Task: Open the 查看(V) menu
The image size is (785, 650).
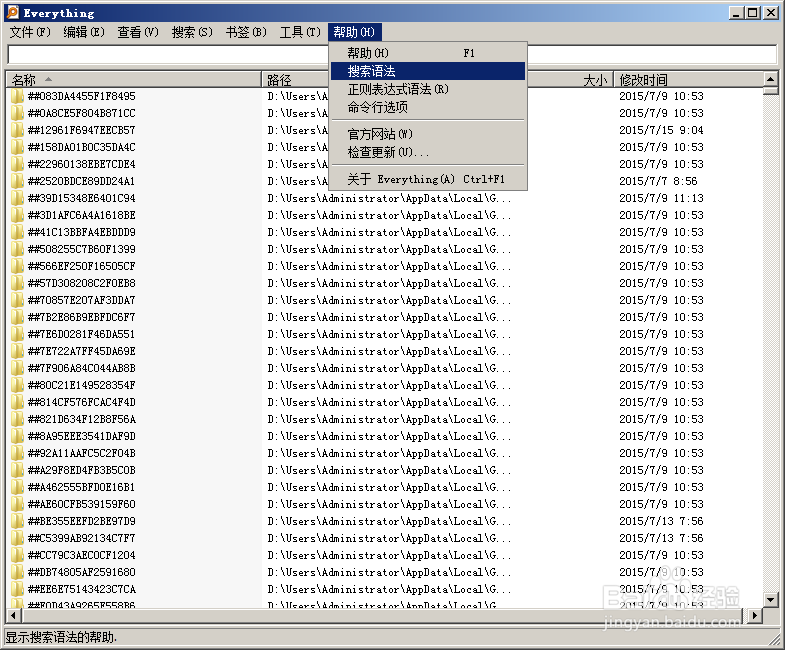Action: click(x=138, y=32)
